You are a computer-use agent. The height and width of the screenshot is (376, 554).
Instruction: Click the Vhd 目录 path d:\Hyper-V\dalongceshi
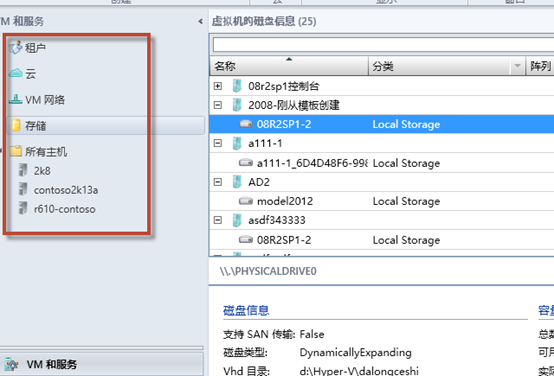[x=359, y=371]
